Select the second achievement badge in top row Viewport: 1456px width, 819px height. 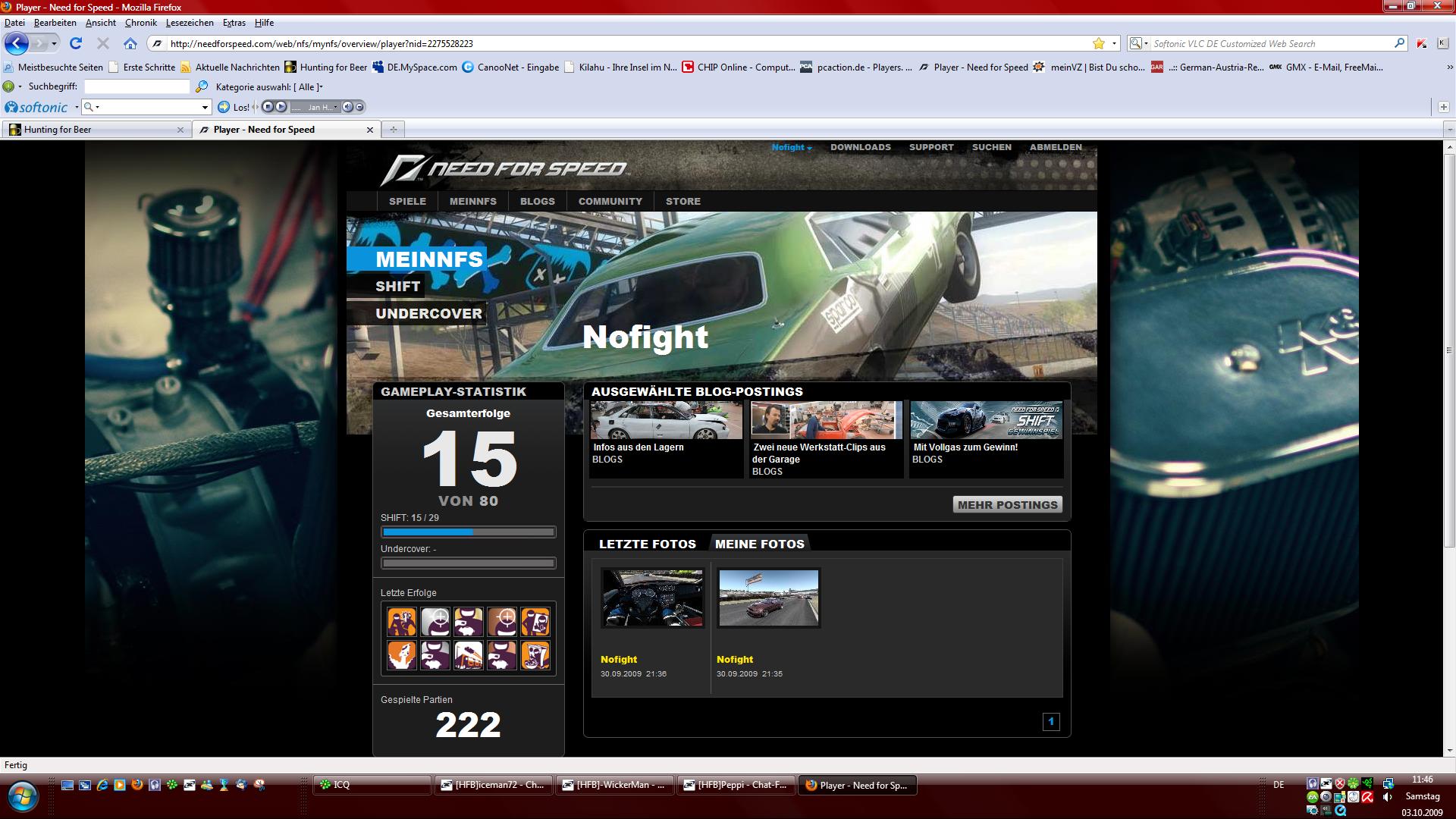pyautogui.click(x=435, y=622)
